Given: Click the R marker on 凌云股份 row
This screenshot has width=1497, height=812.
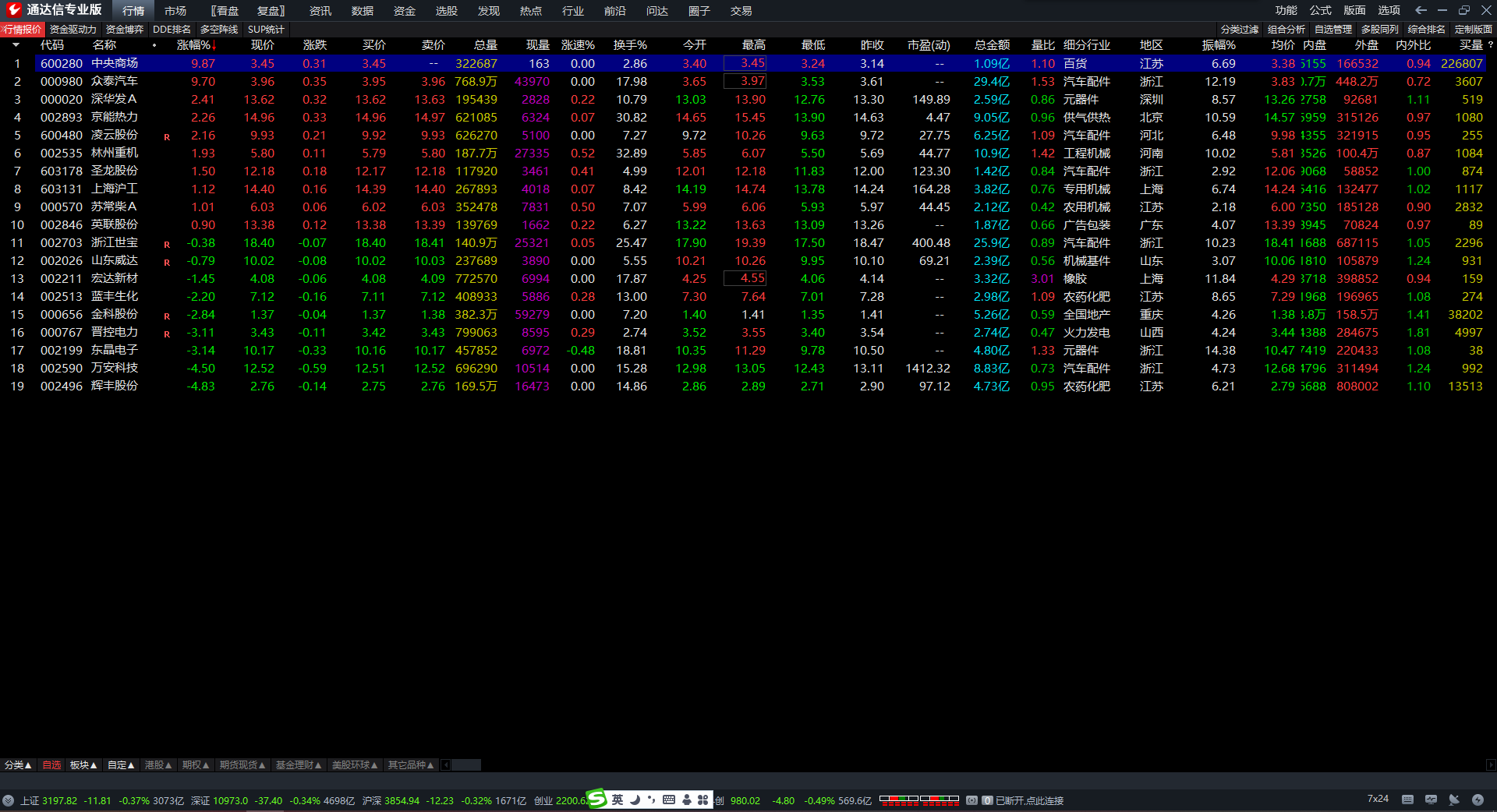Looking at the screenshot, I should point(167,136).
